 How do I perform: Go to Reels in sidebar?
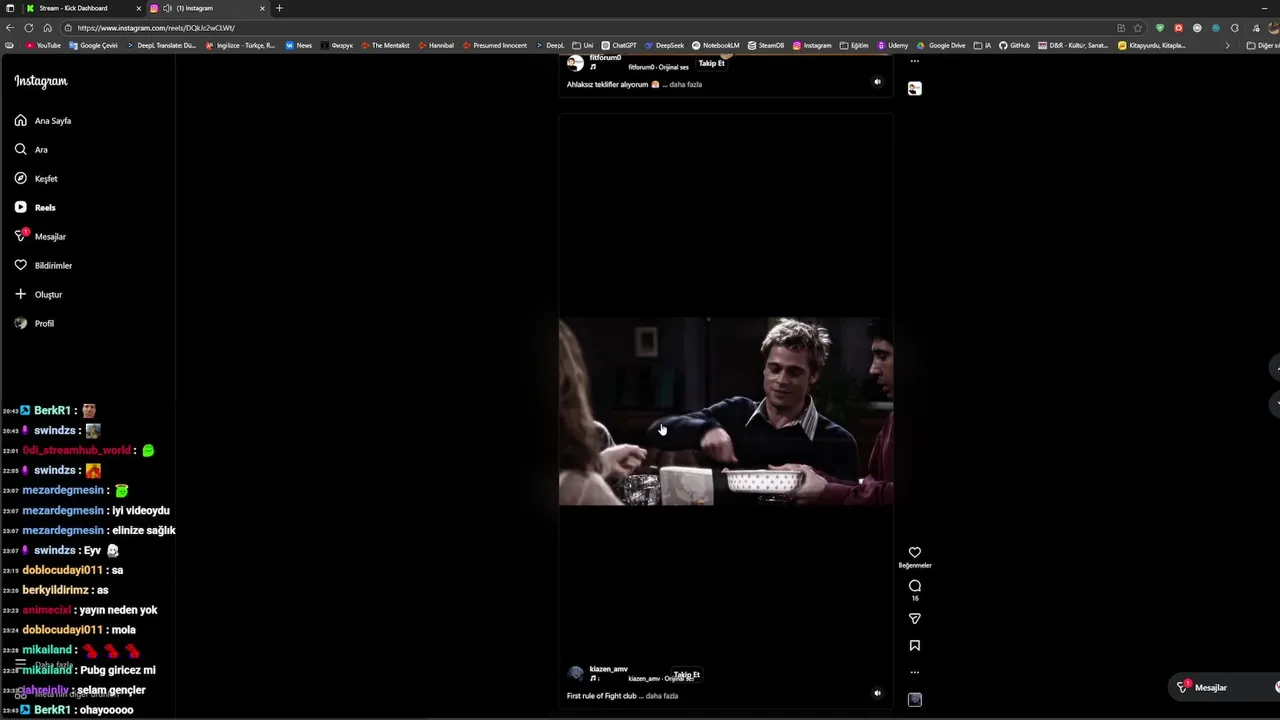click(x=35, y=207)
